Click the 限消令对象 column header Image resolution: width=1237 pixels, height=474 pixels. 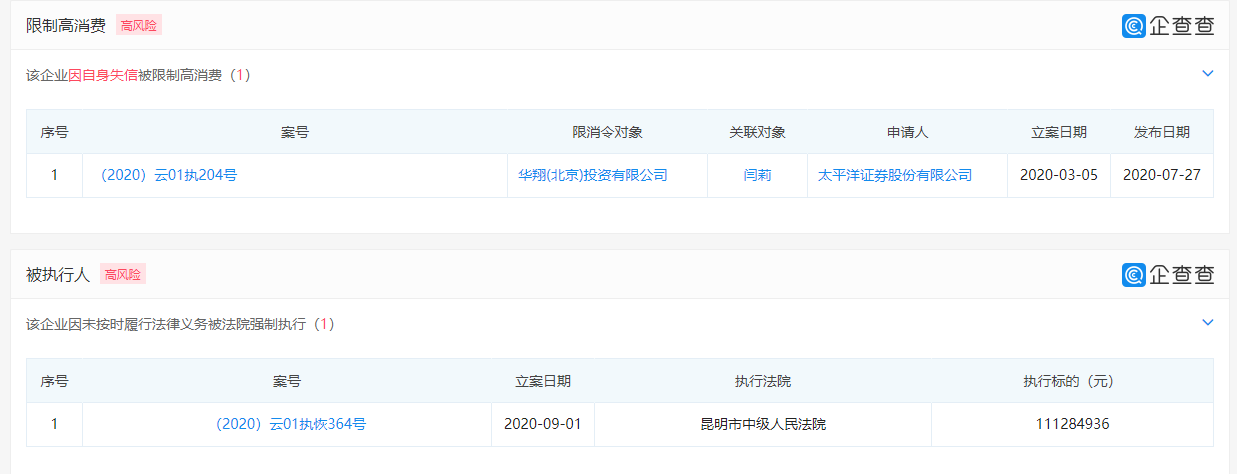click(607, 132)
